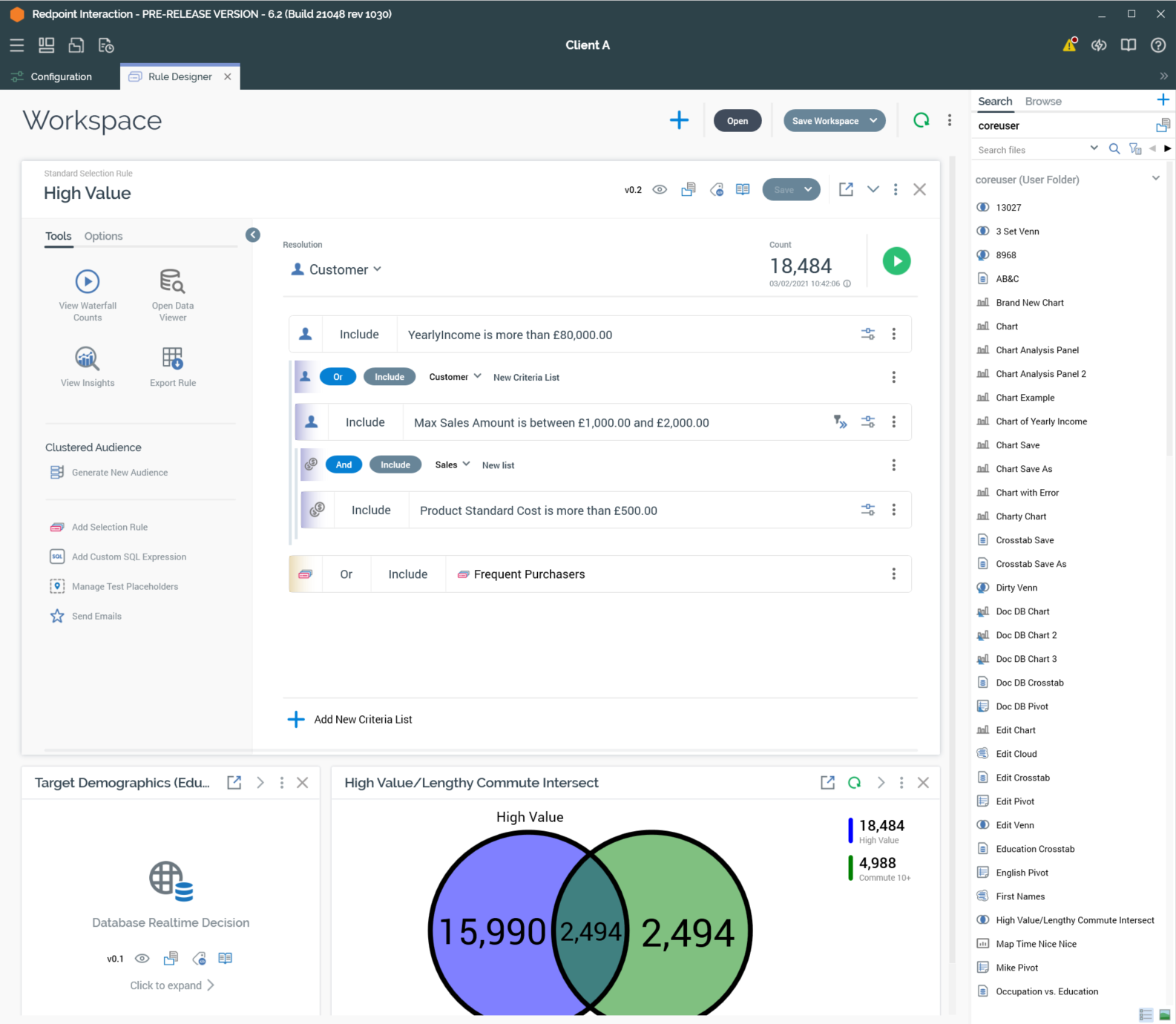
Task: Click the Open button
Action: pos(737,121)
